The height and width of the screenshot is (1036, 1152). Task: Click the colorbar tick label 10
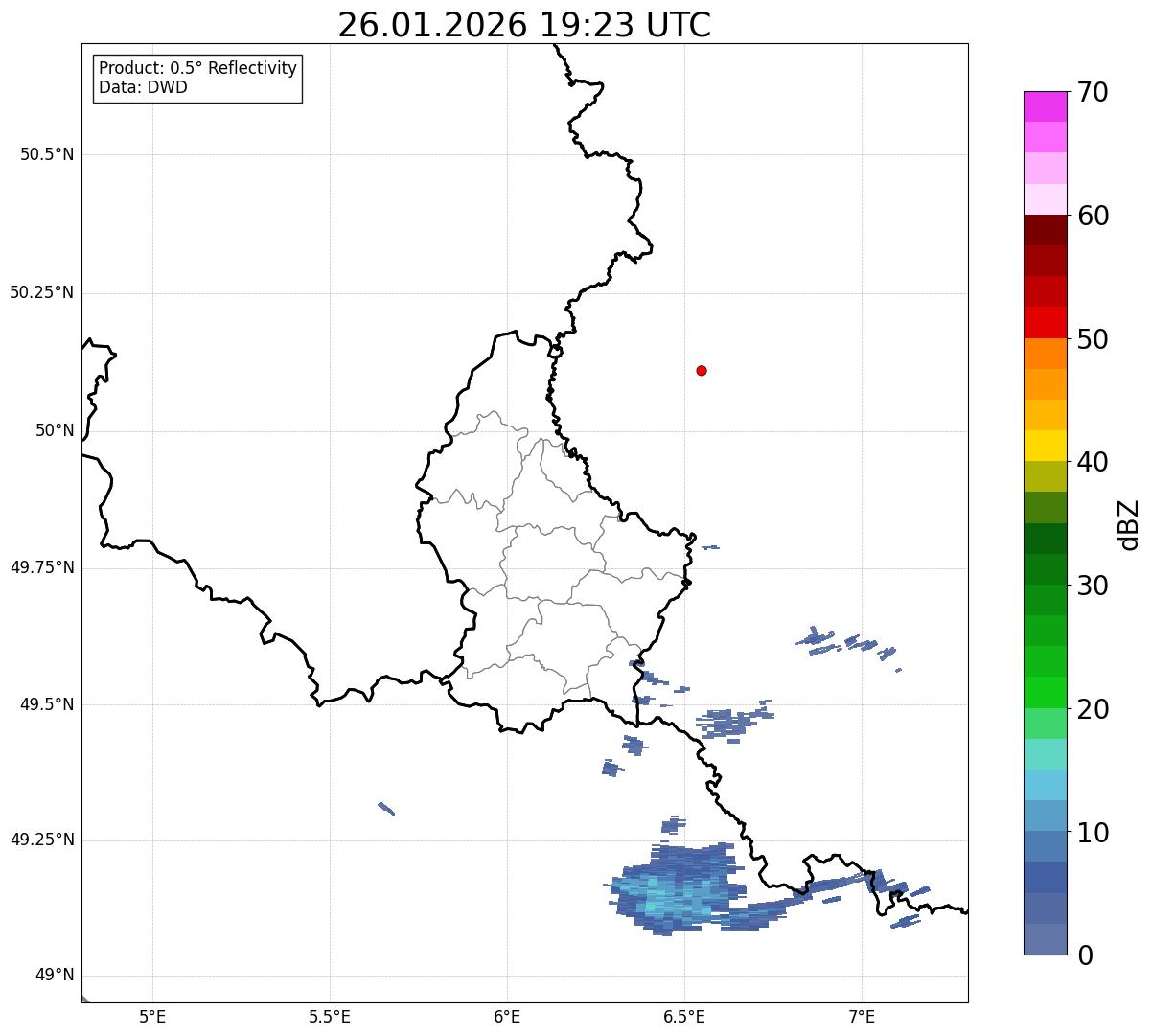pos(1093,833)
